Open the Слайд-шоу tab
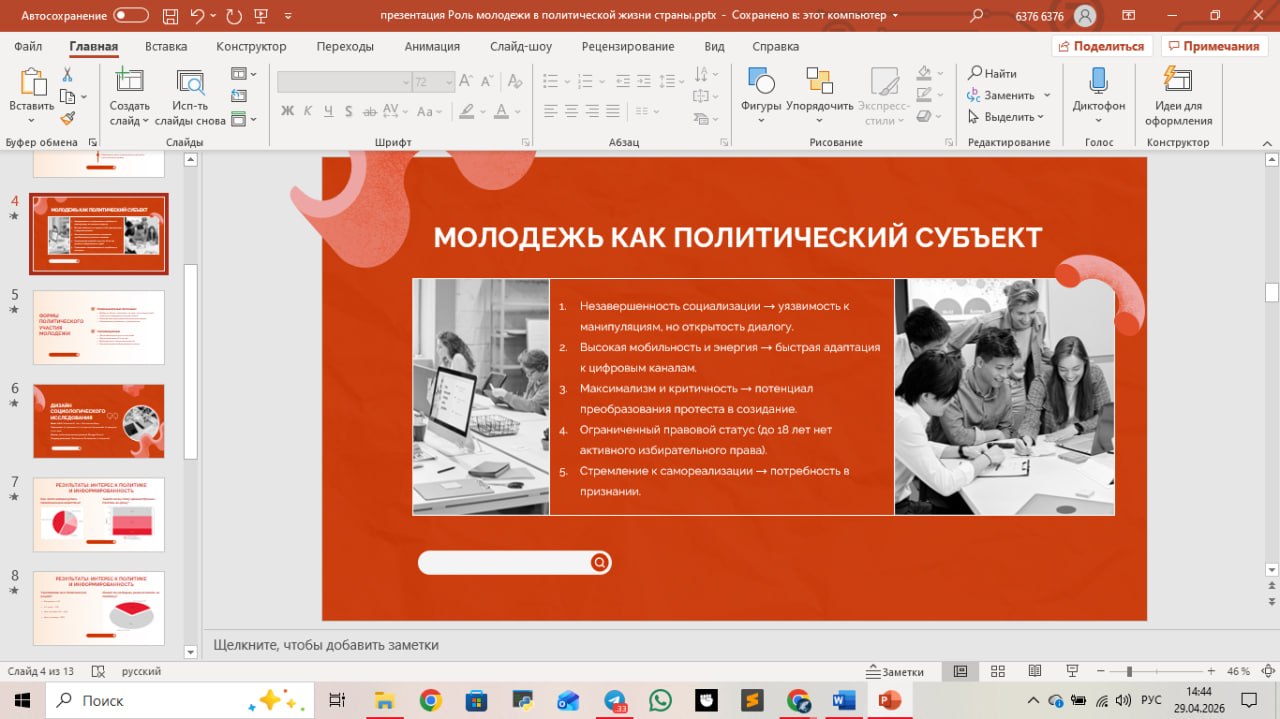This screenshot has height=719, width=1280. (x=521, y=47)
